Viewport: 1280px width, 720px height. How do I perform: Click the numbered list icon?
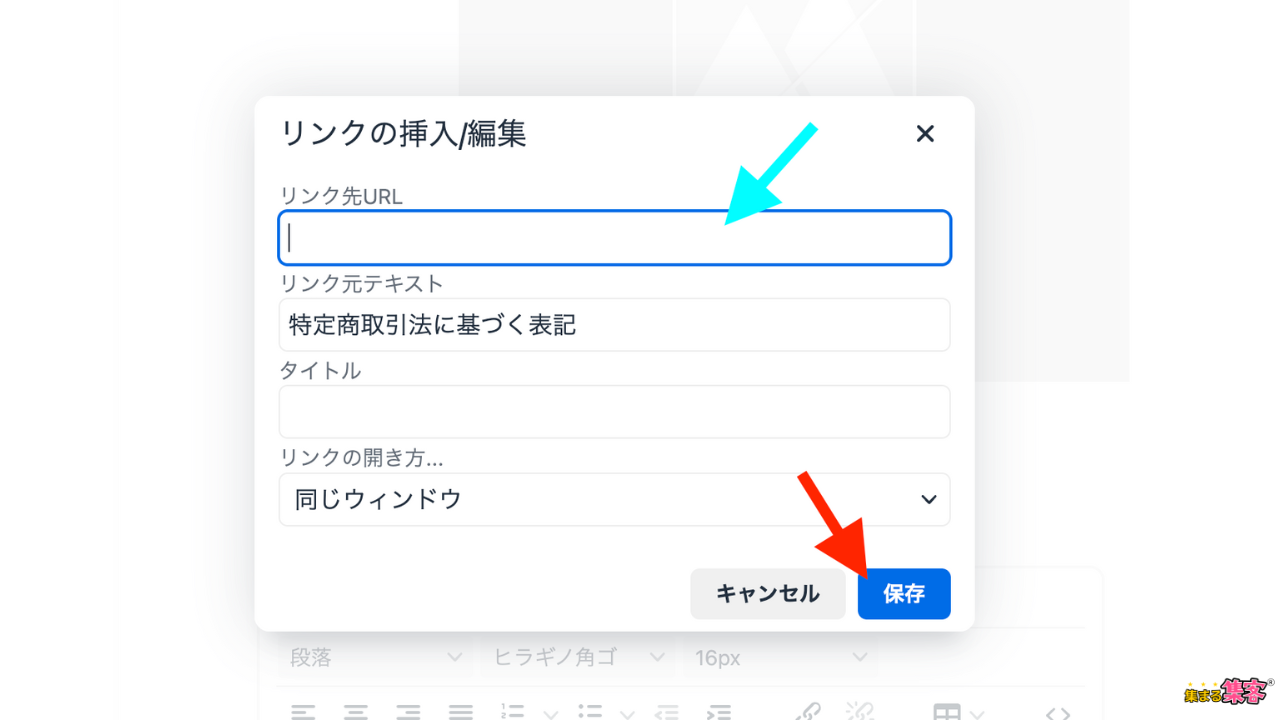[x=513, y=712]
